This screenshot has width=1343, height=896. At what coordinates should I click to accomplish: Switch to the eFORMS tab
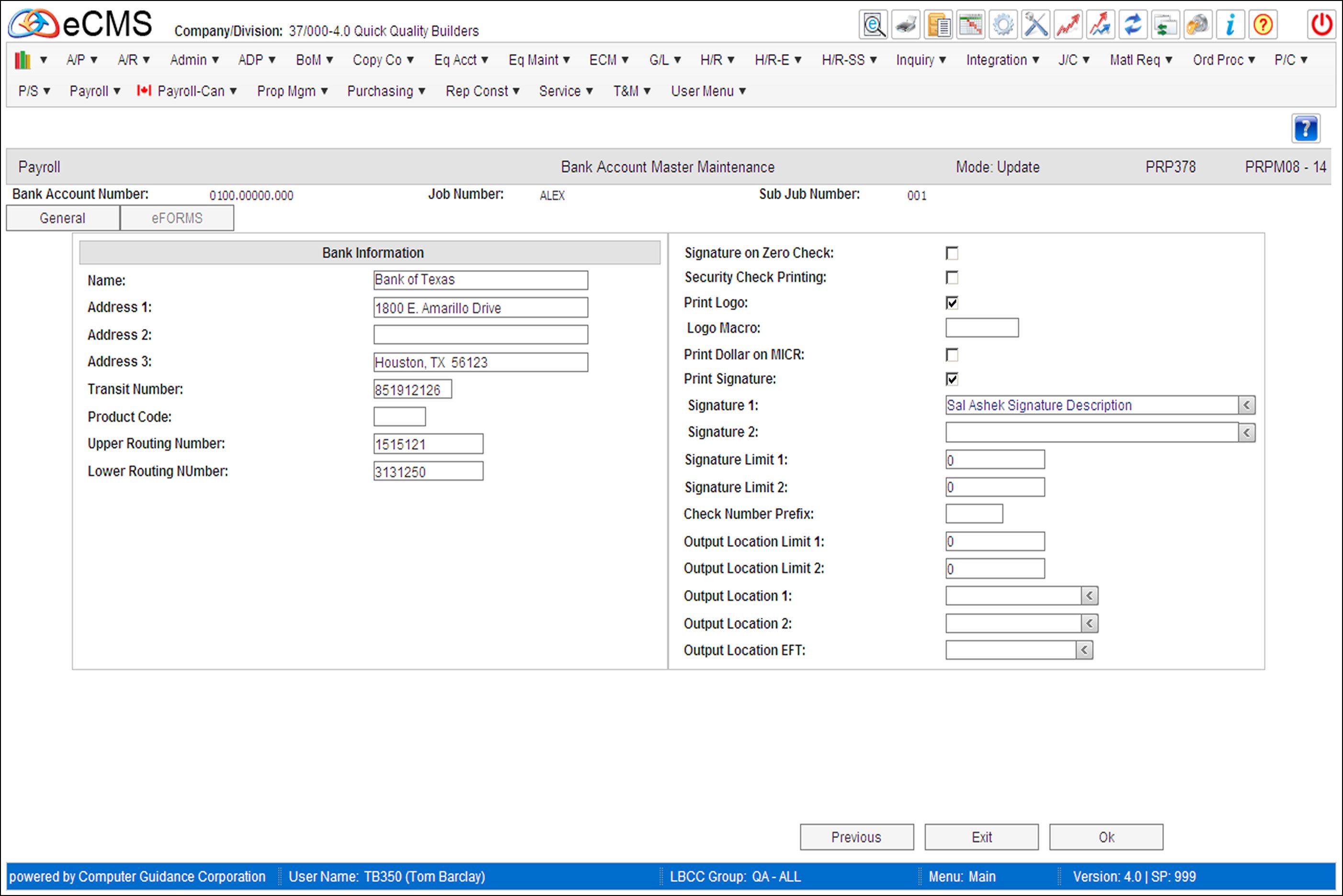pos(176,217)
